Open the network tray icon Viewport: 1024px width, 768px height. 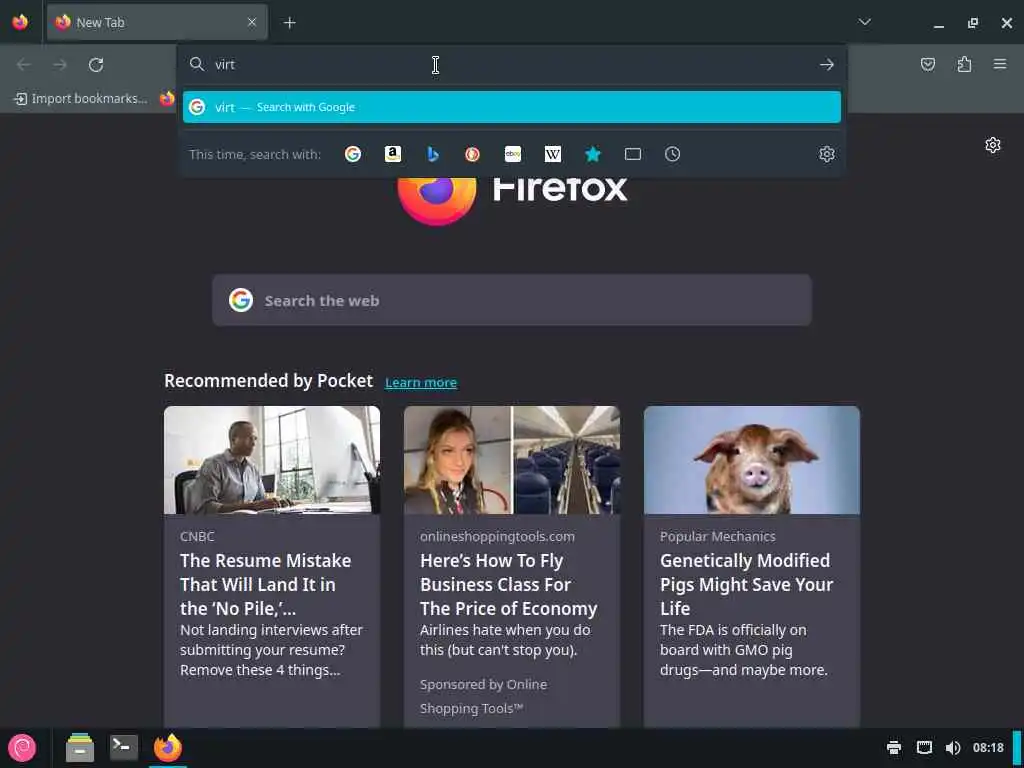tap(924, 748)
